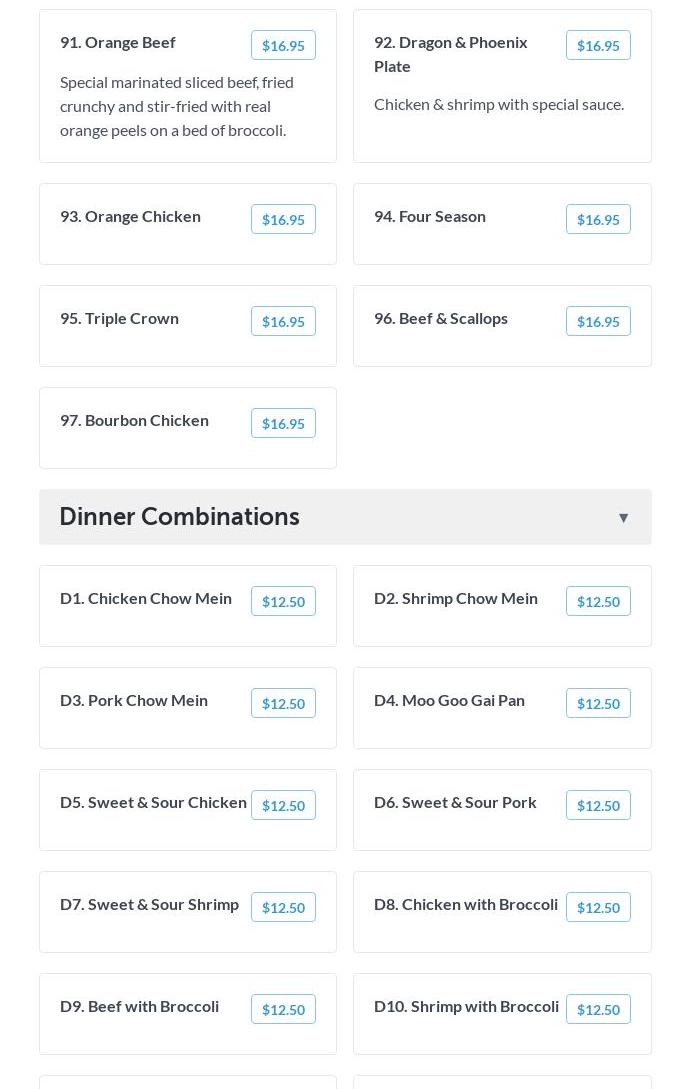Collapse the Dinner Combinations section arrow

tap(623, 517)
